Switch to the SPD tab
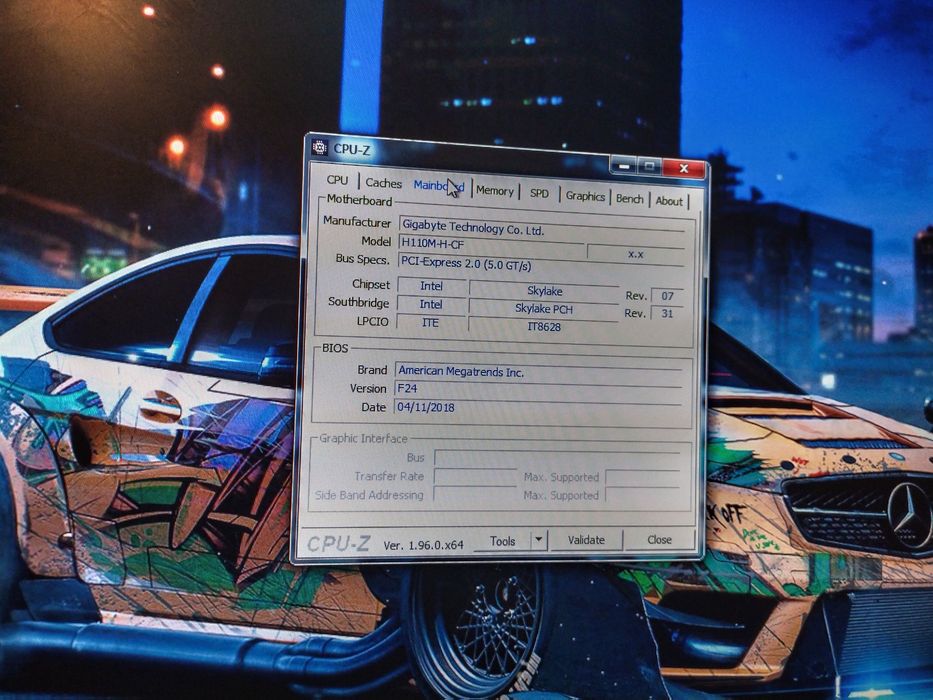This screenshot has height=700, width=933. tap(539, 193)
